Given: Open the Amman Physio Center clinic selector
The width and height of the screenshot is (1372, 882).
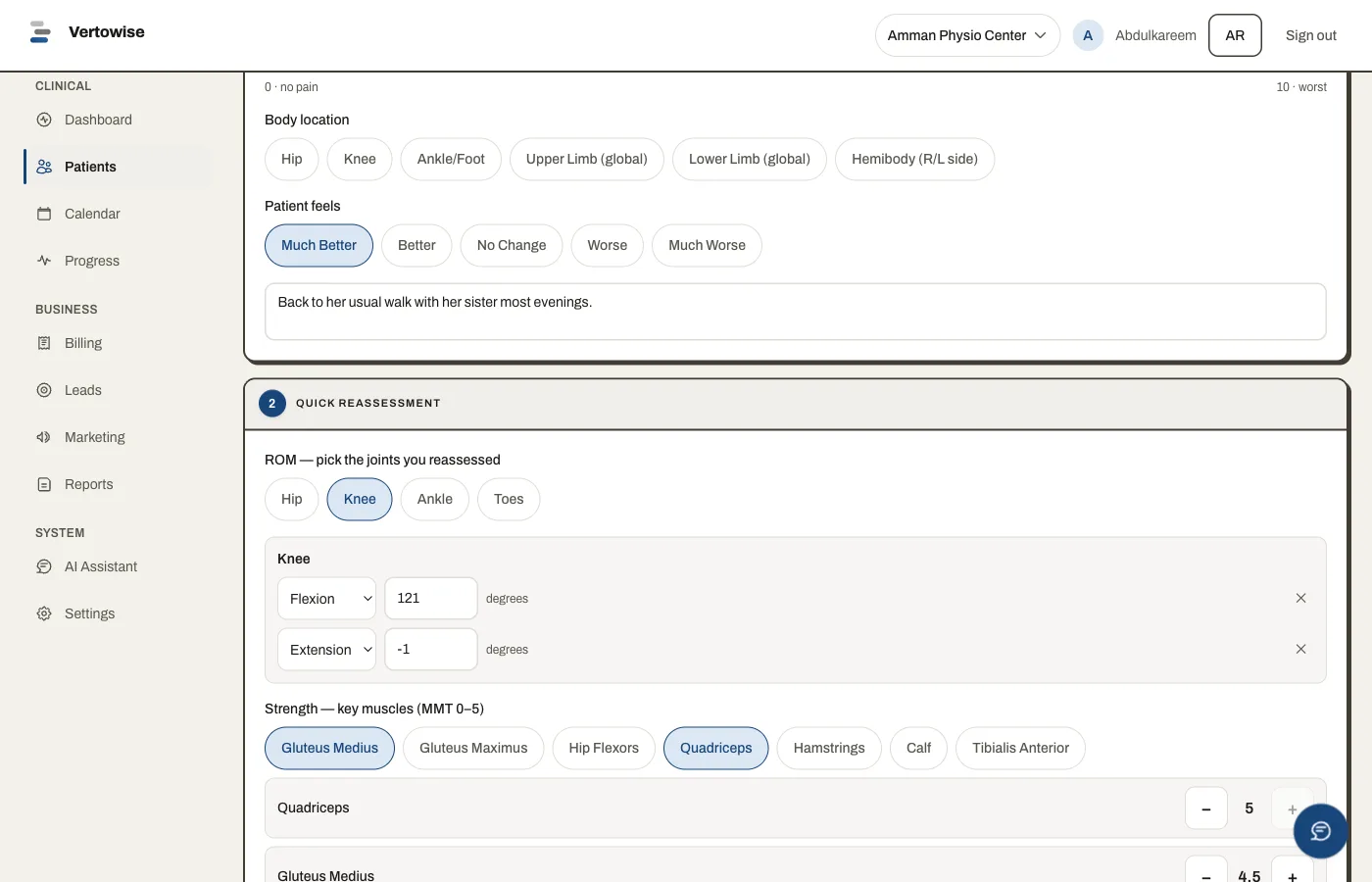Looking at the screenshot, I should coord(967,35).
